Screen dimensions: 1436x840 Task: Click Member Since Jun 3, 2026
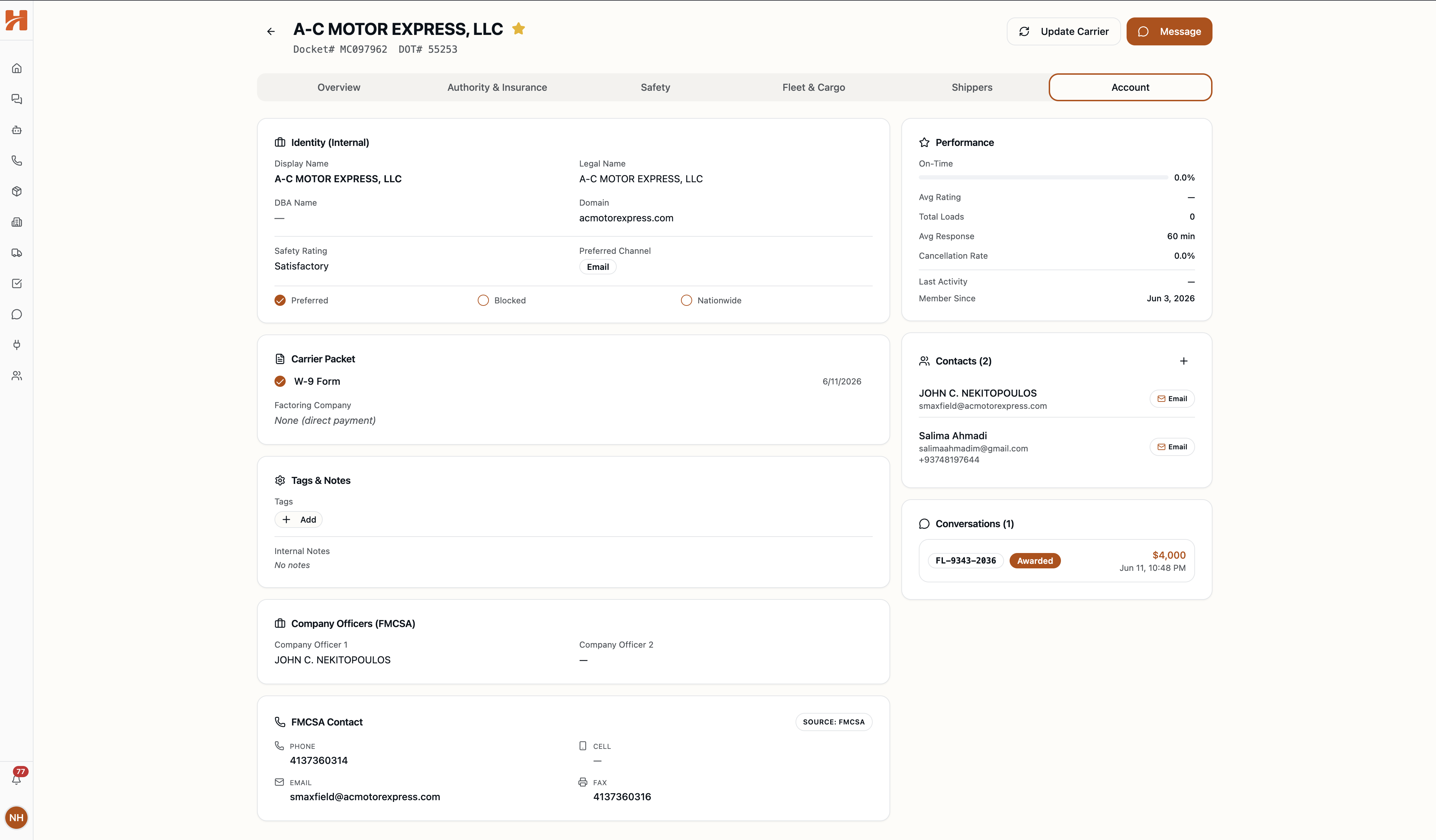pyautogui.click(x=1171, y=299)
